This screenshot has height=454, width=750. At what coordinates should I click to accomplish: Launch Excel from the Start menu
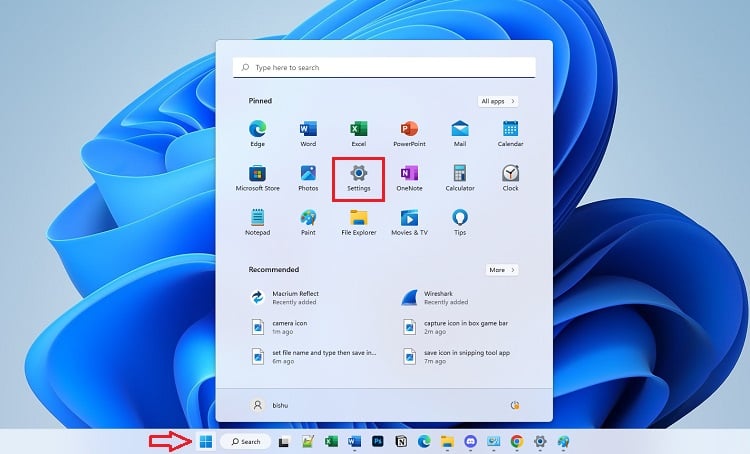click(358, 132)
